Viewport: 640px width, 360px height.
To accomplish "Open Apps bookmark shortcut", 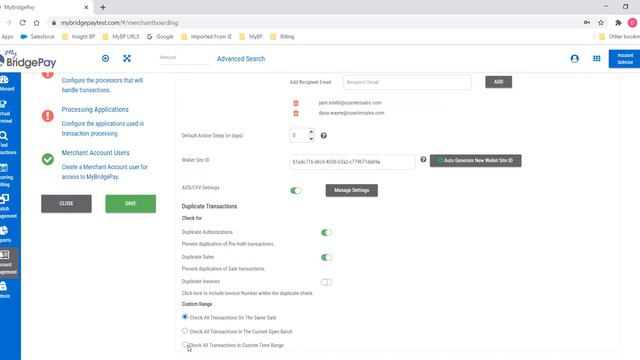I will [x=7, y=37].
